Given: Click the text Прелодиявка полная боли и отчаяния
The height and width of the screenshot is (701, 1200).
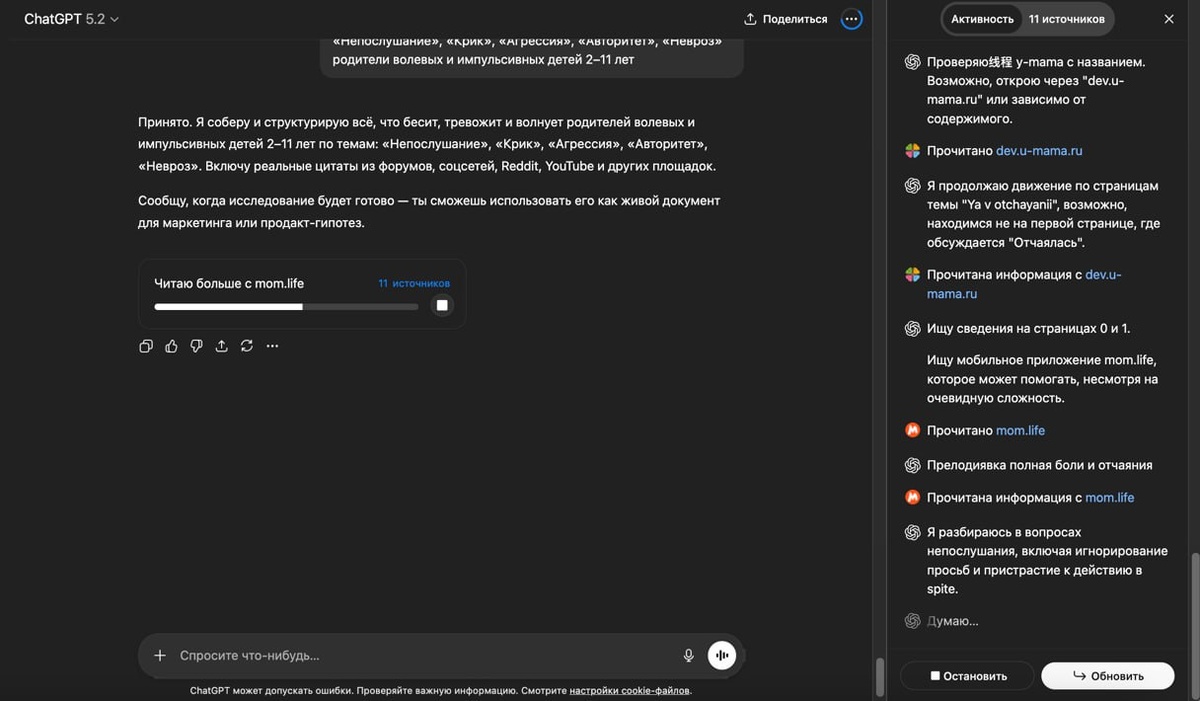Looking at the screenshot, I should (1040, 465).
